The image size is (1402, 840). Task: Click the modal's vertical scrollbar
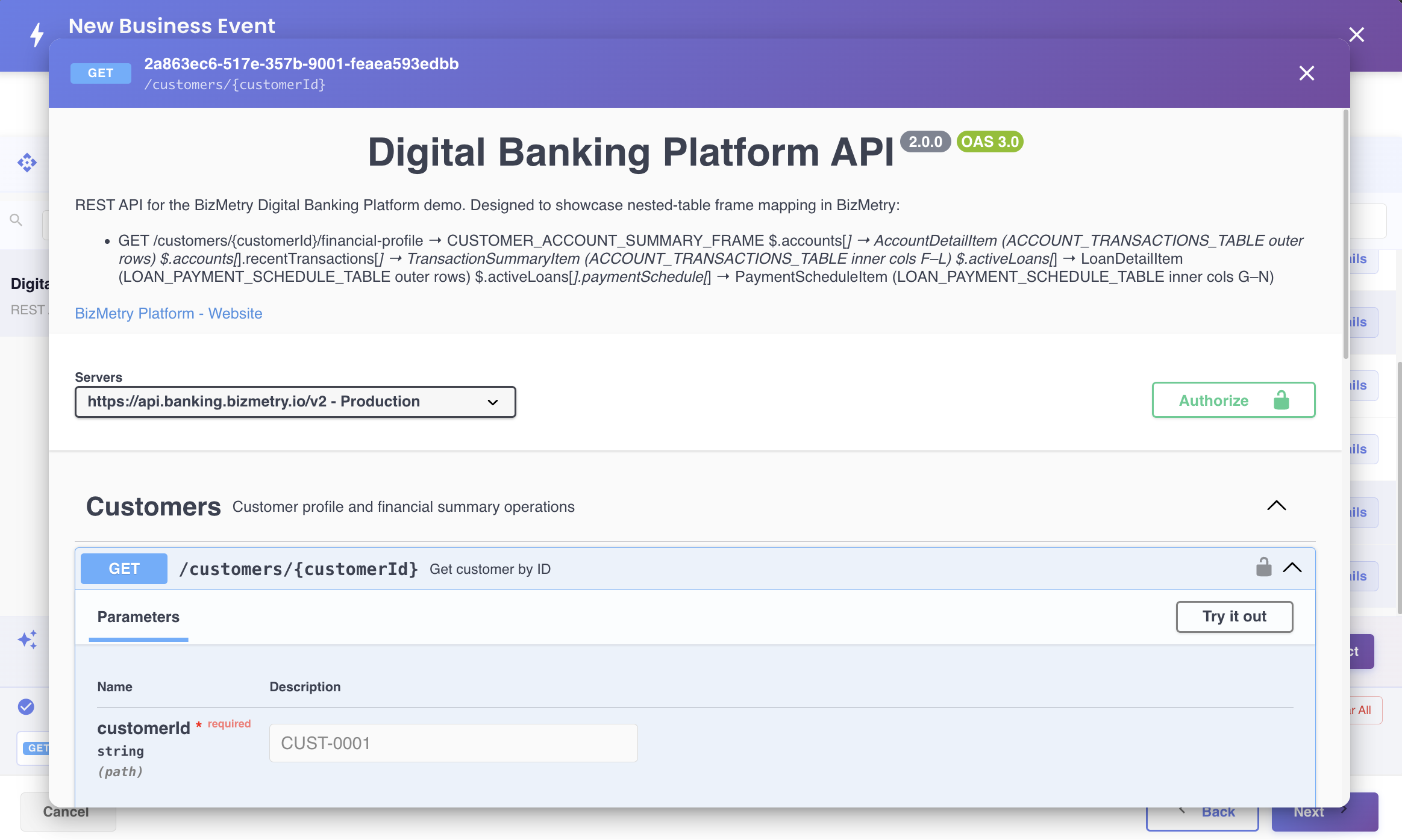[x=1345, y=235]
